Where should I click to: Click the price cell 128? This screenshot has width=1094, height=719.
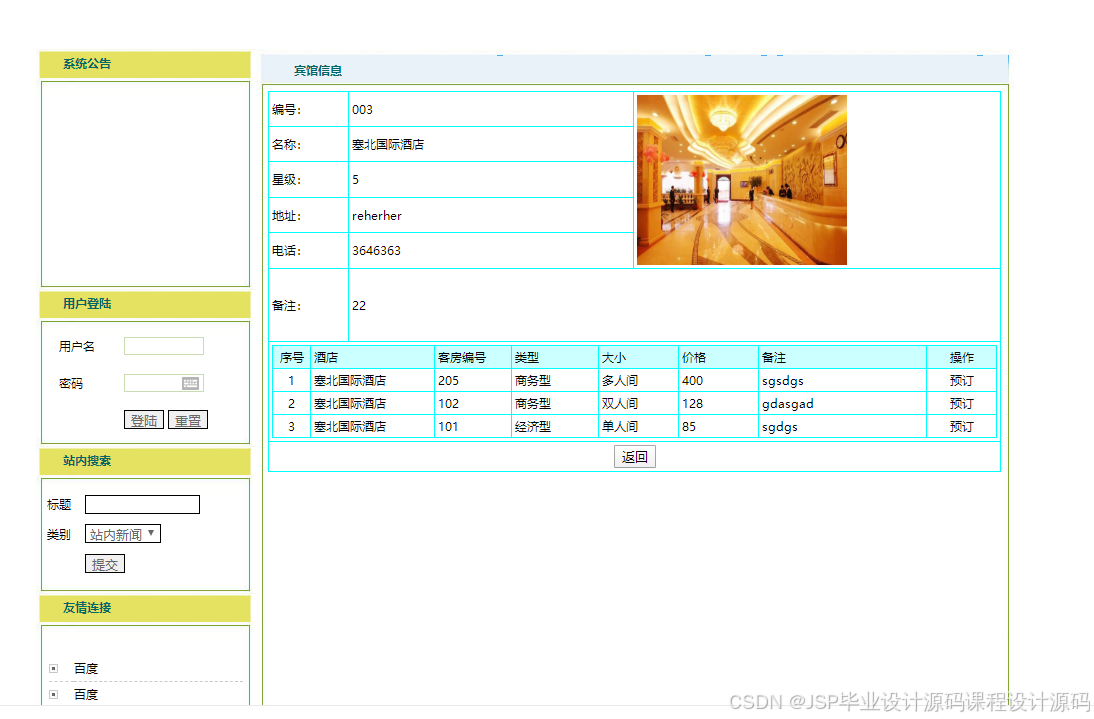tap(692, 404)
